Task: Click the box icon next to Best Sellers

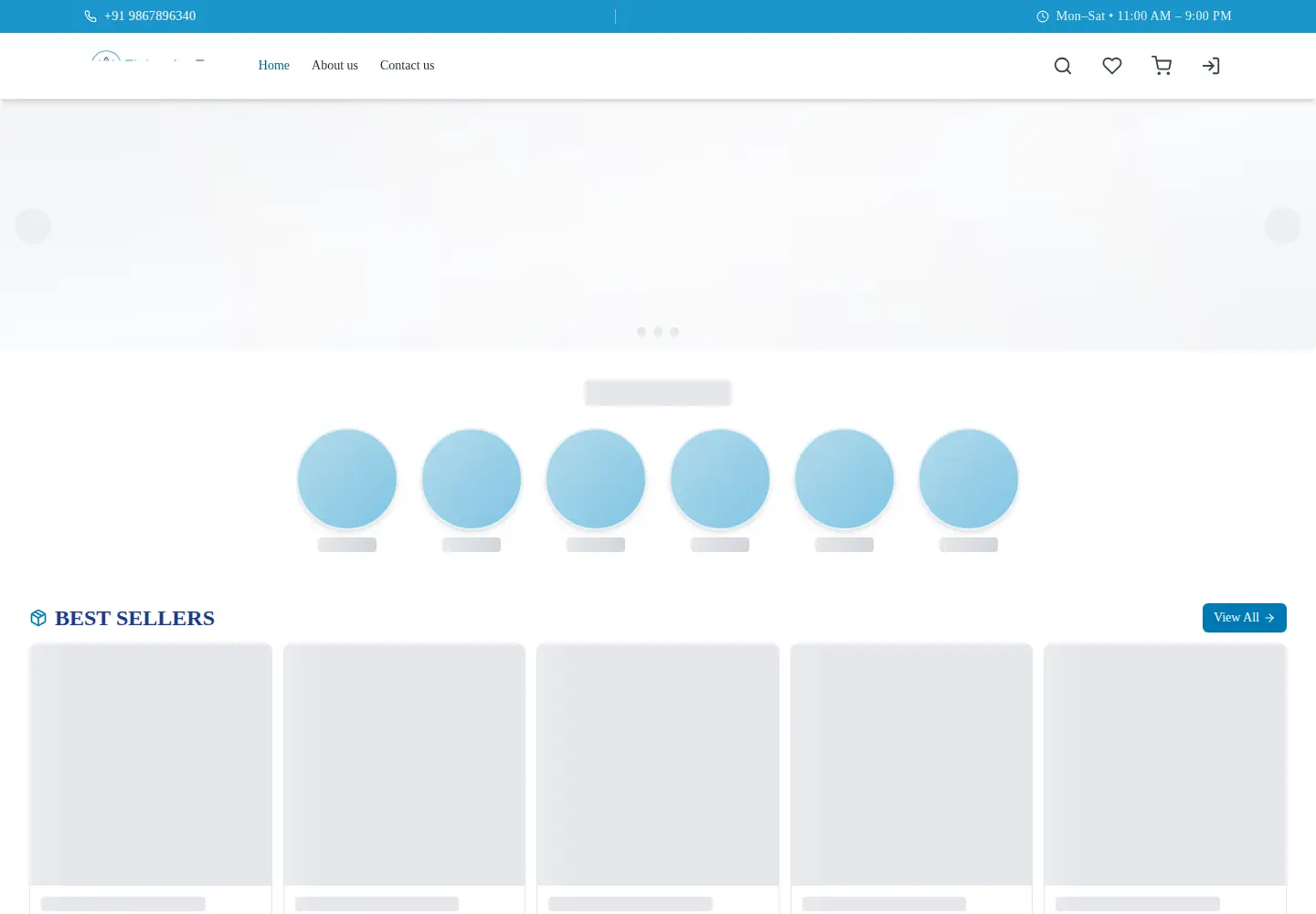Action: click(38, 618)
